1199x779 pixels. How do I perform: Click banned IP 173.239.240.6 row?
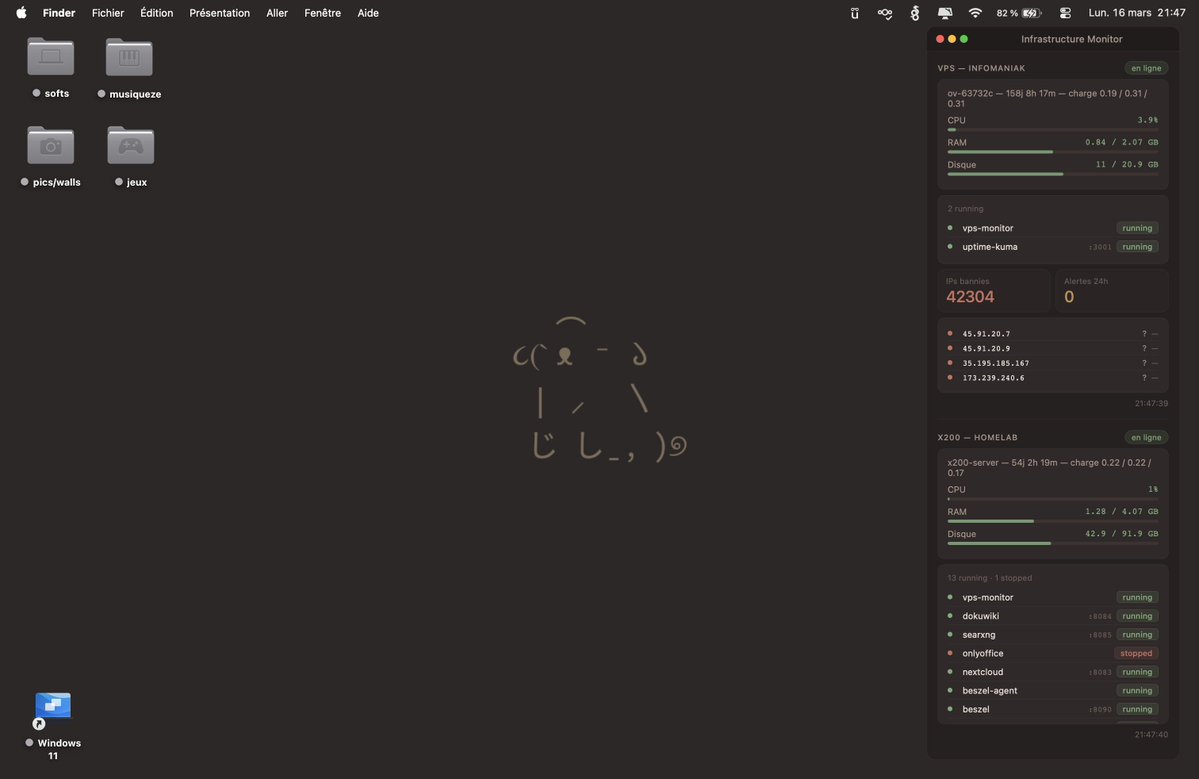pyautogui.click(x=1052, y=378)
